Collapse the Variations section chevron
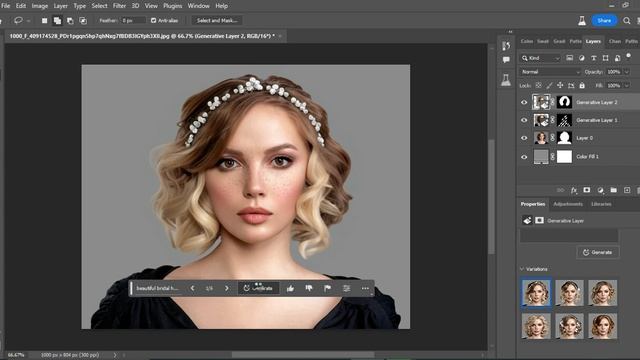The width and height of the screenshot is (640, 360). [522, 269]
